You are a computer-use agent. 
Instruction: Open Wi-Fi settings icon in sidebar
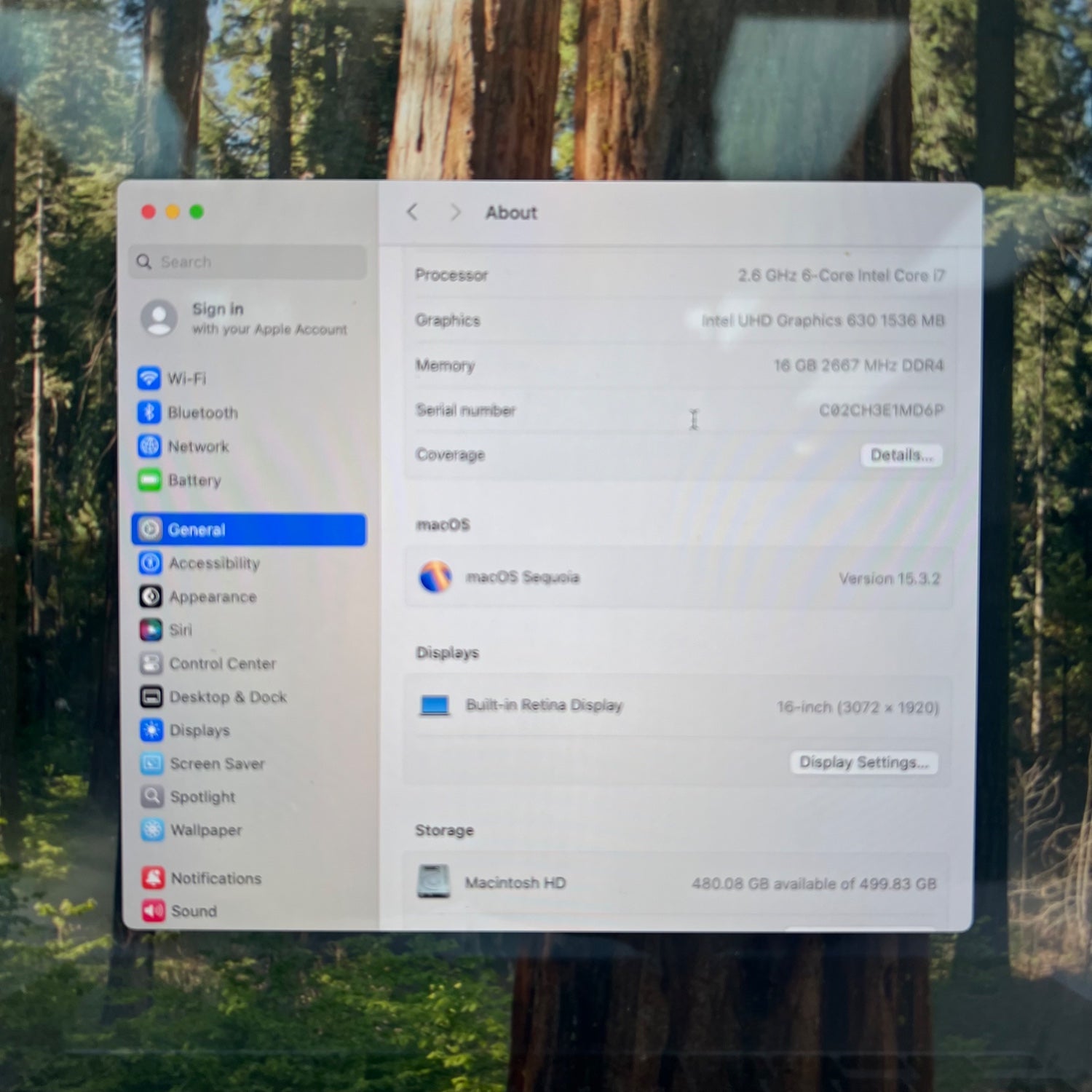pyautogui.click(x=149, y=379)
